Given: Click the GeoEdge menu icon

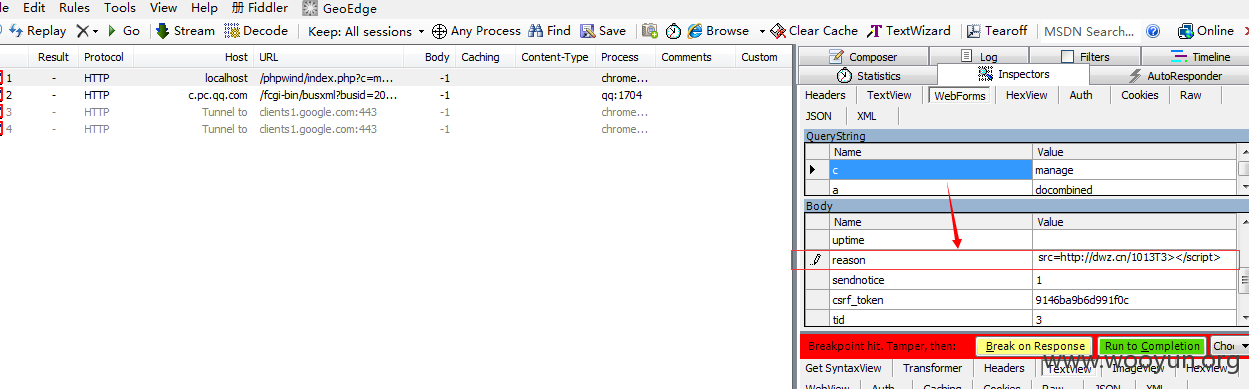Looking at the screenshot, I should click(x=311, y=8).
